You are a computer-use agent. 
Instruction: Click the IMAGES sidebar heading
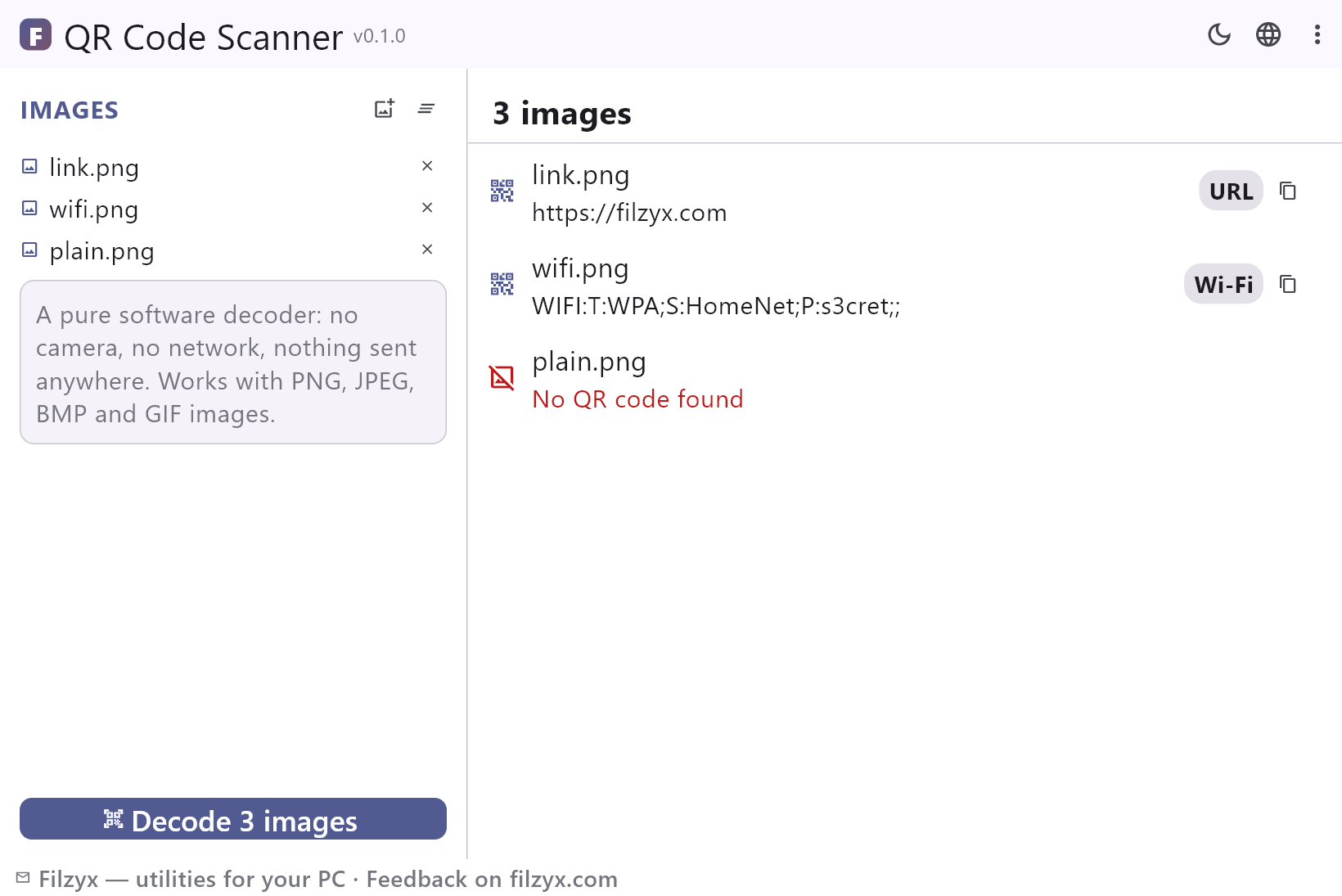click(x=70, y=110)
